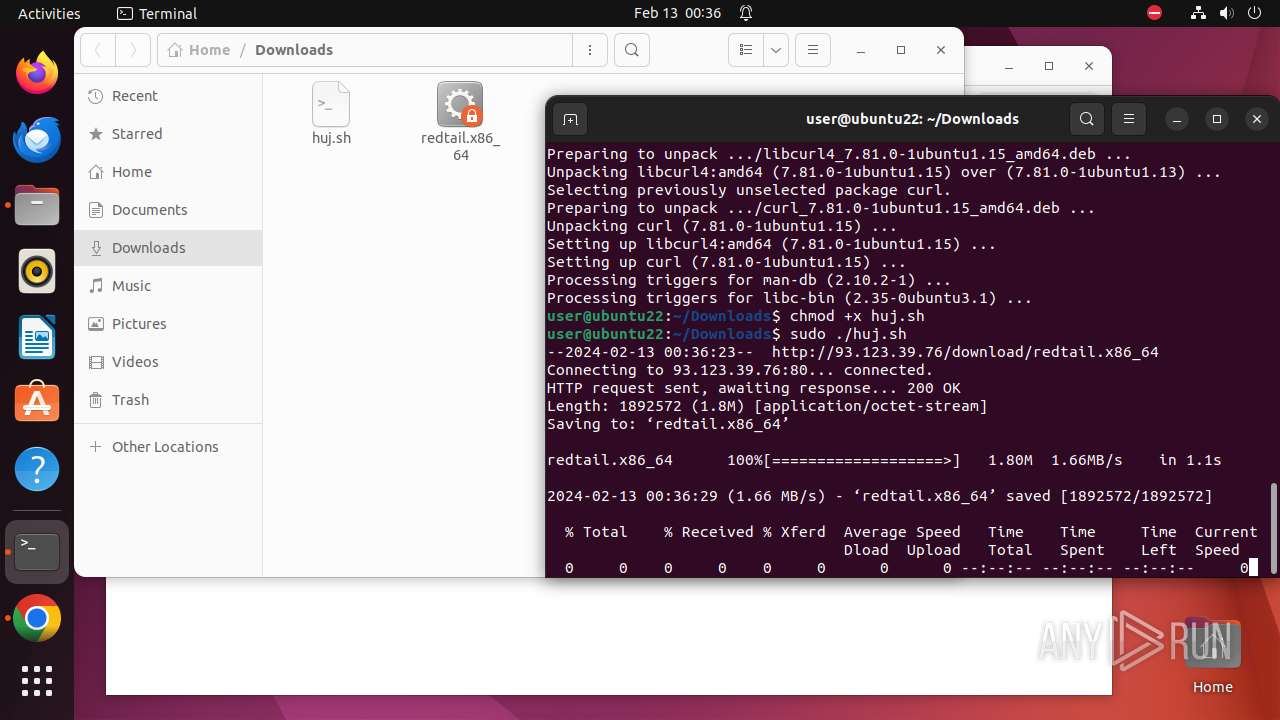1280x720 pixels.
Task: Open the Activities overview
Action: (x=49, y=13)
